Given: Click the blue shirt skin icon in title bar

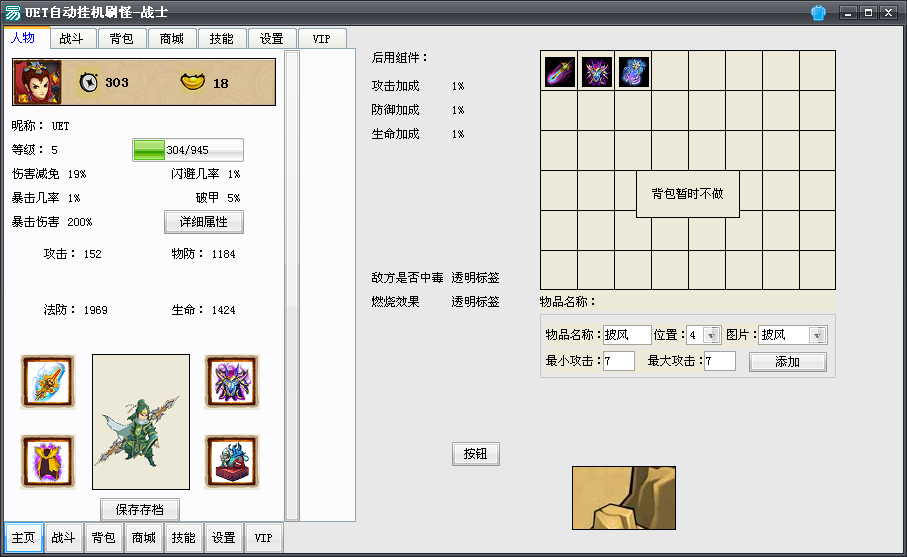Looking at the screenshot, I should (x=818, y=13).
